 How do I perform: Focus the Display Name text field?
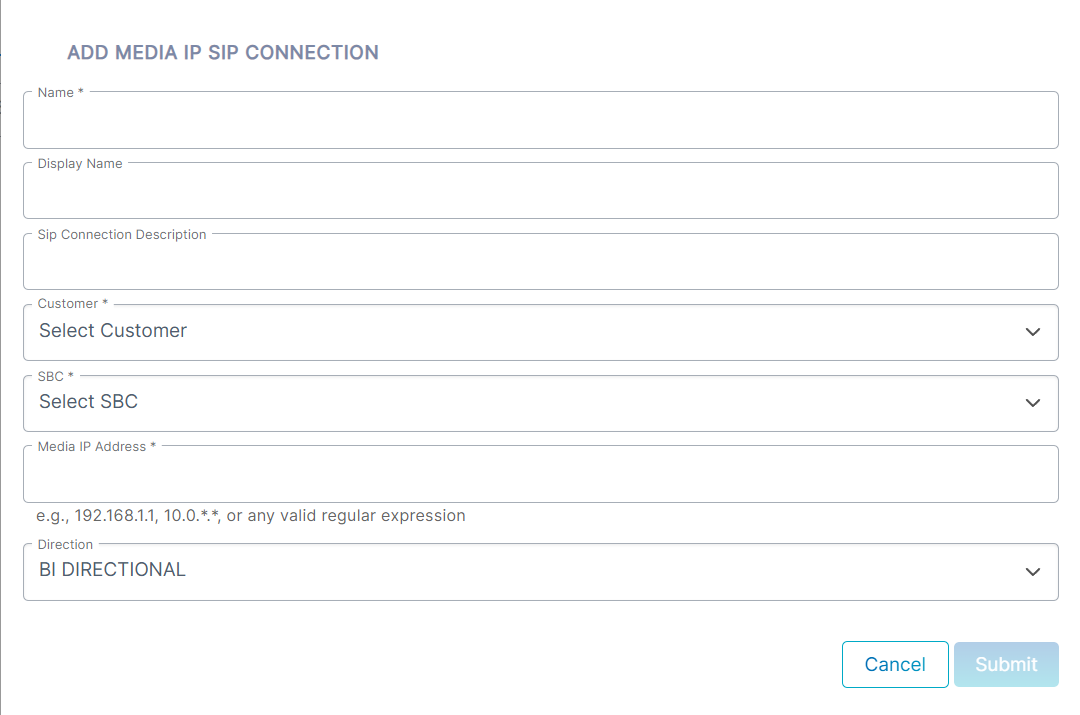tap(541, 191)
